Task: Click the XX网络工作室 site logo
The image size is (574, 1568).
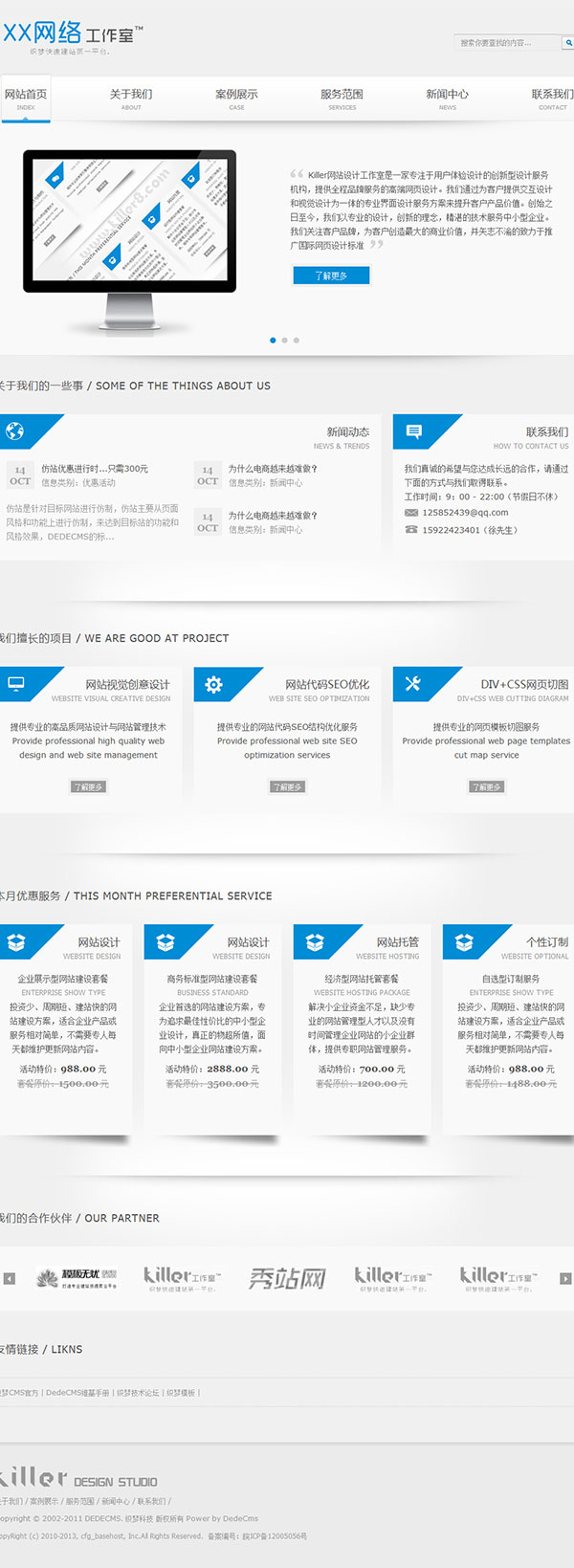Action: click(72, 37)
